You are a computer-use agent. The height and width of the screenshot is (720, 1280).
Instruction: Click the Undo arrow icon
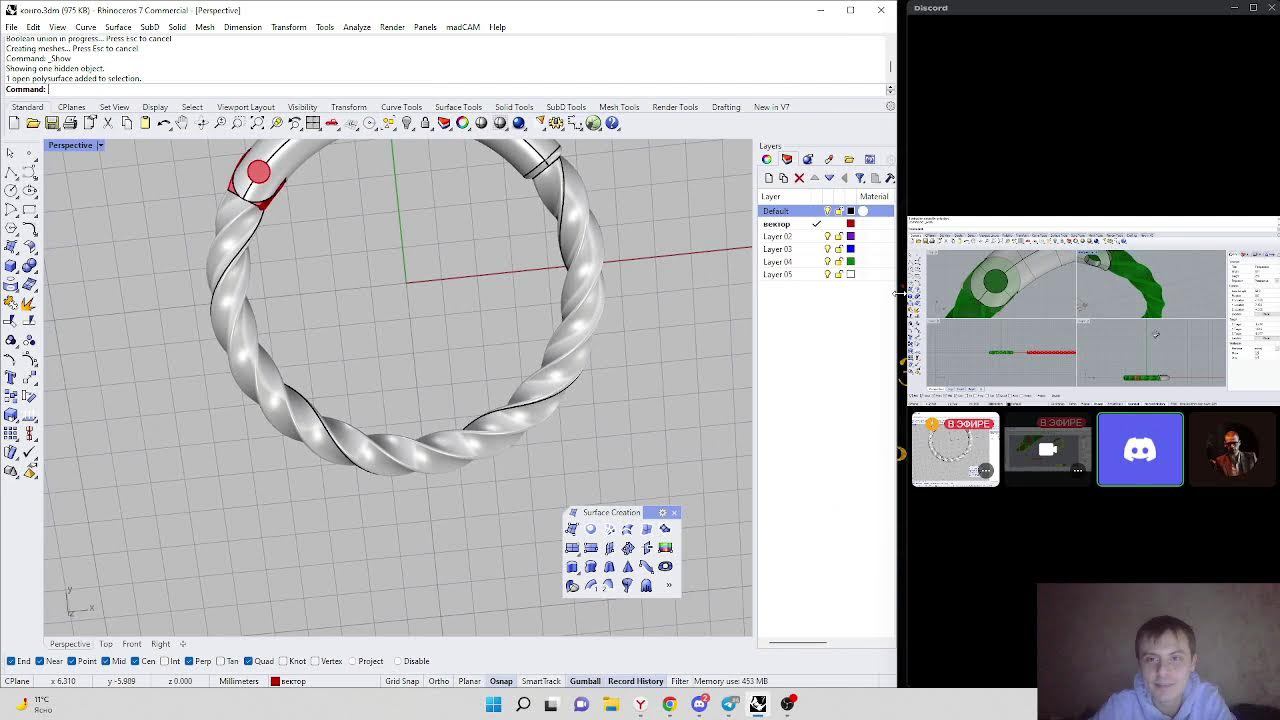[164, 123]
